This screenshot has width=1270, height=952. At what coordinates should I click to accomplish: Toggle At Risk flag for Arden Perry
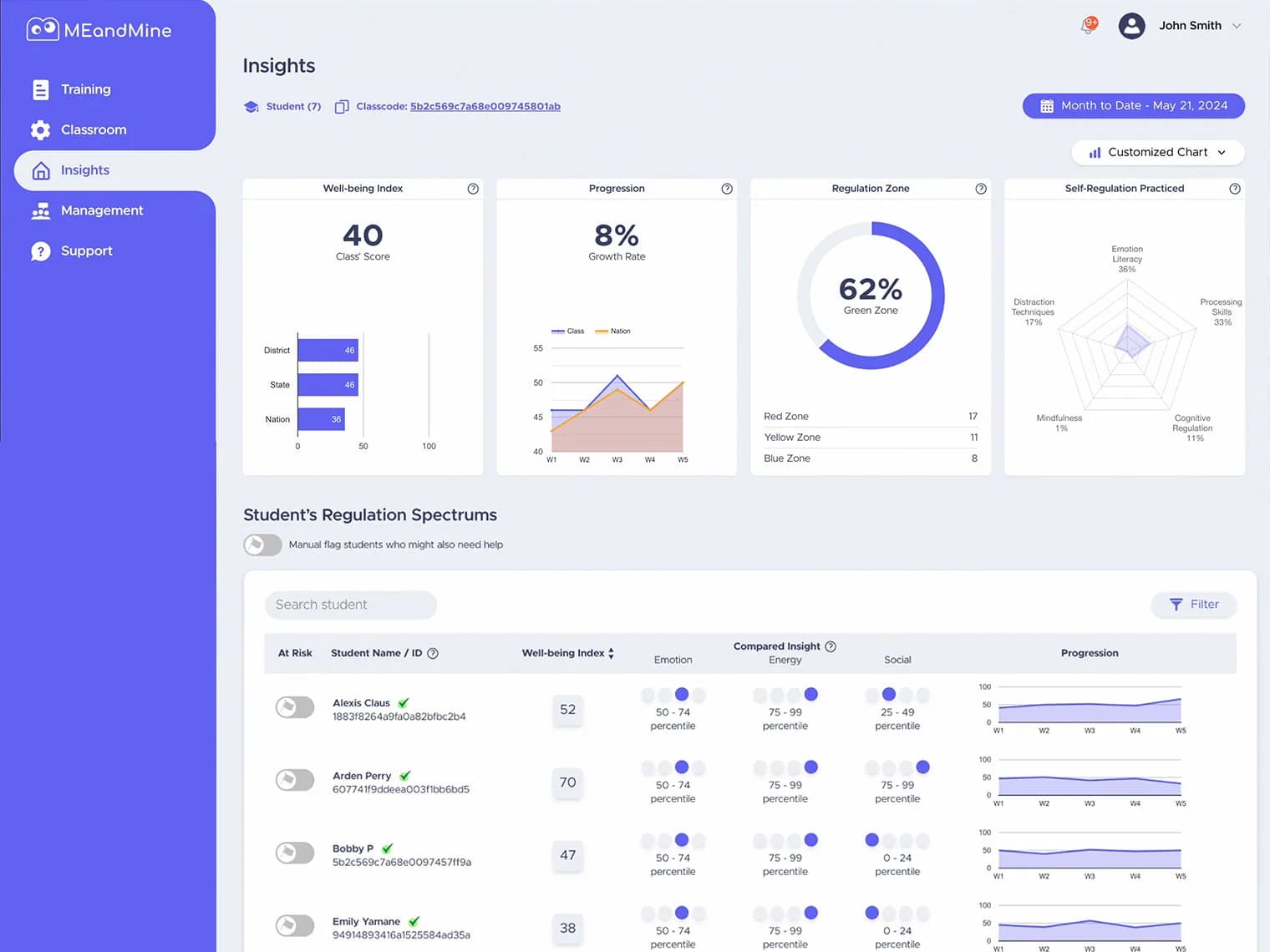tap(295, 780)
